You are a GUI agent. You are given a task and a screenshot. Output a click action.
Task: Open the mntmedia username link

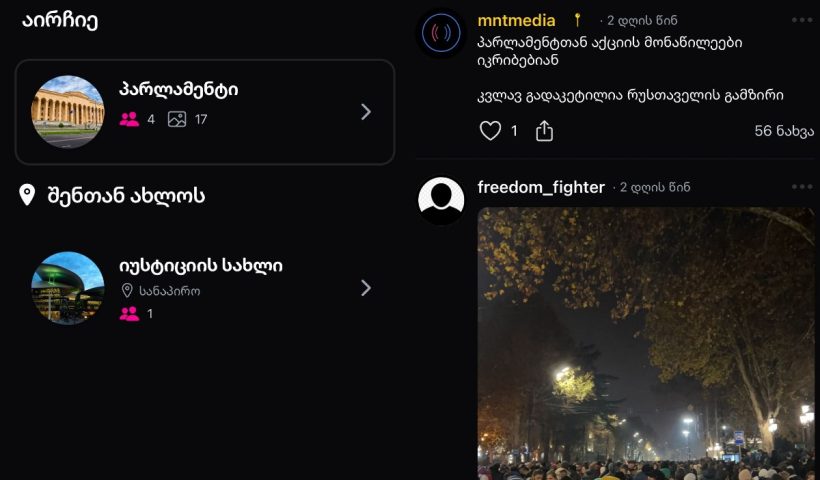[516, 20]
